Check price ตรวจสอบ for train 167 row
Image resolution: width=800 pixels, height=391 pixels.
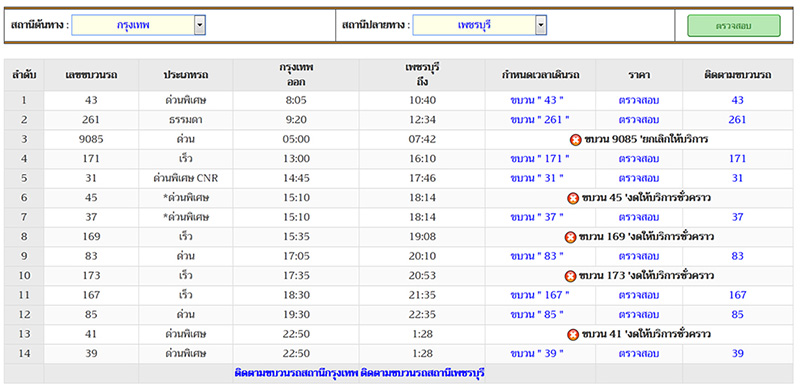639,295
